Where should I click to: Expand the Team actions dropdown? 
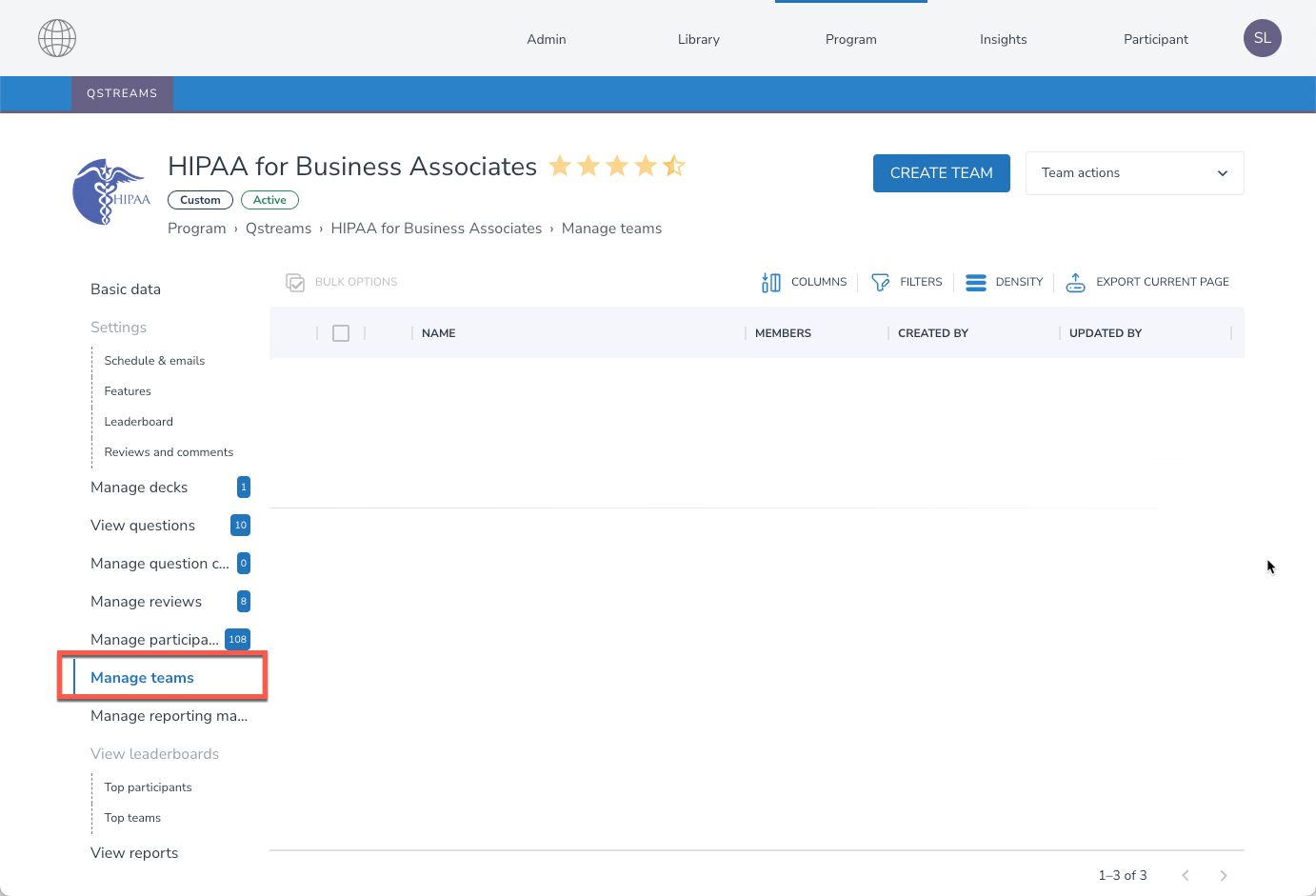(1135, 173)
